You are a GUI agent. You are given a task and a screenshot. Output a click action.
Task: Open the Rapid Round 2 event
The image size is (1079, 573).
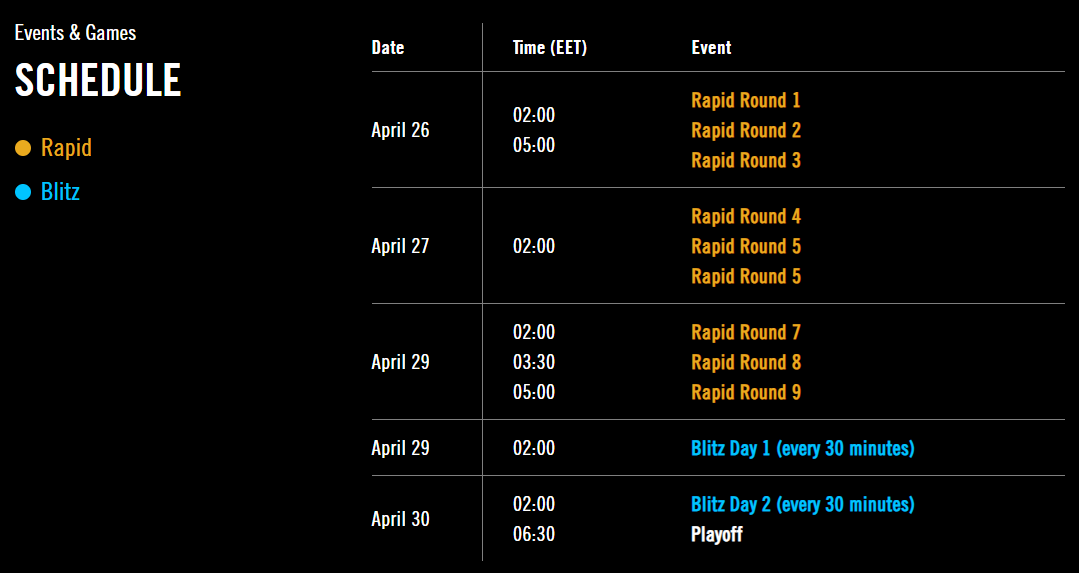pyautogui.click(x=745, y=130)
